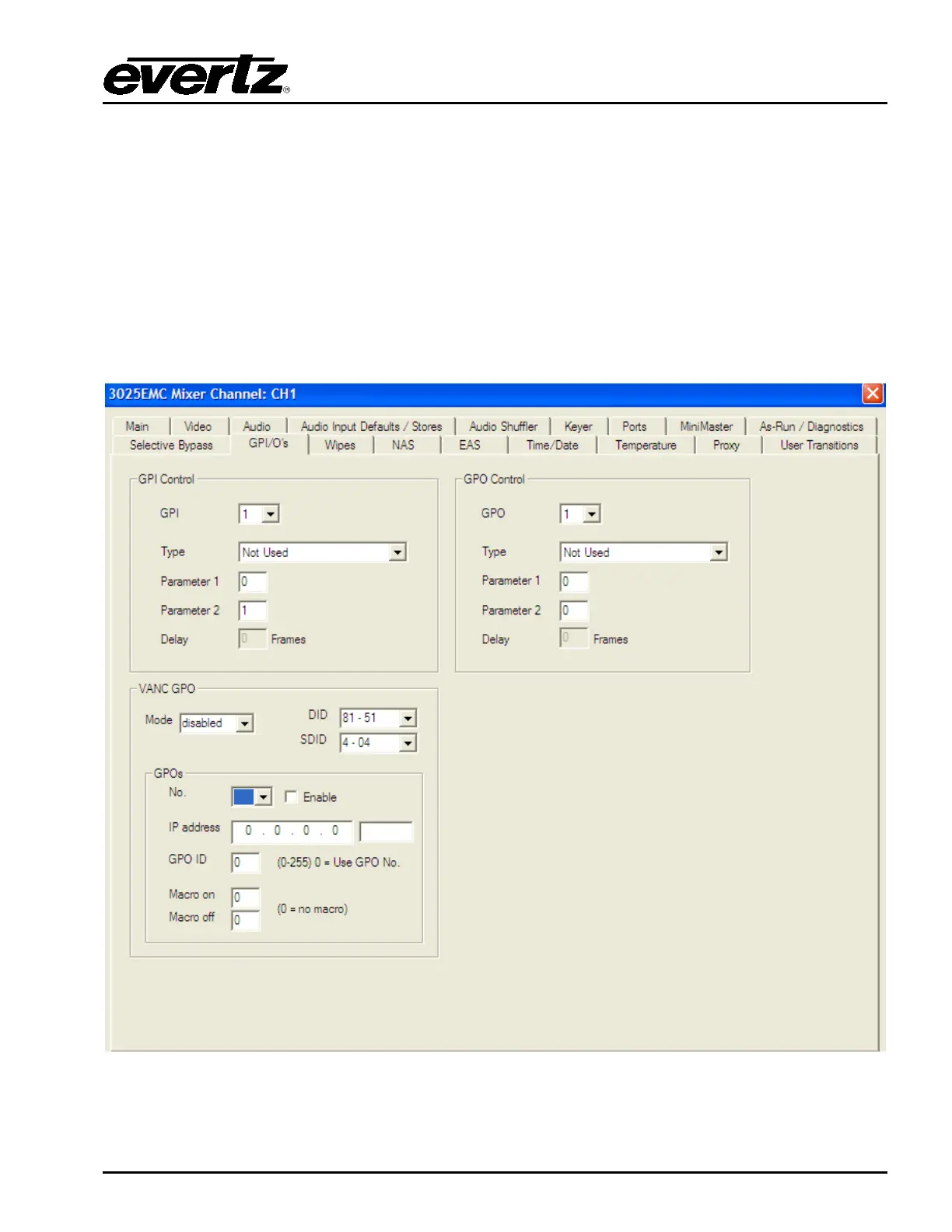Click the GPO ID input field
The height and width of the screenshot is (1232, 952).
pyautogui.click(x=246, y=863)
